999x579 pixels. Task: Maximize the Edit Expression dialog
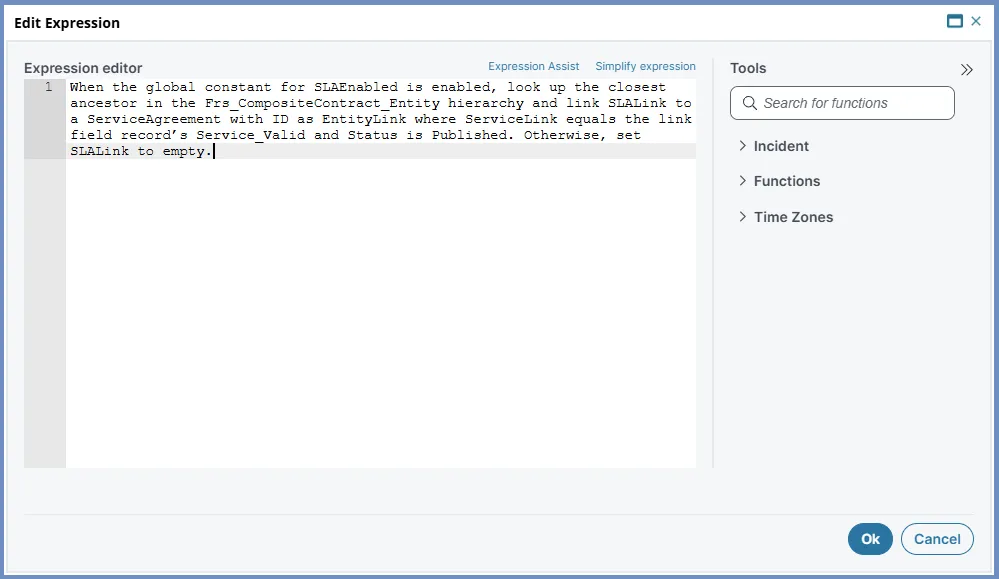point(954,22)
